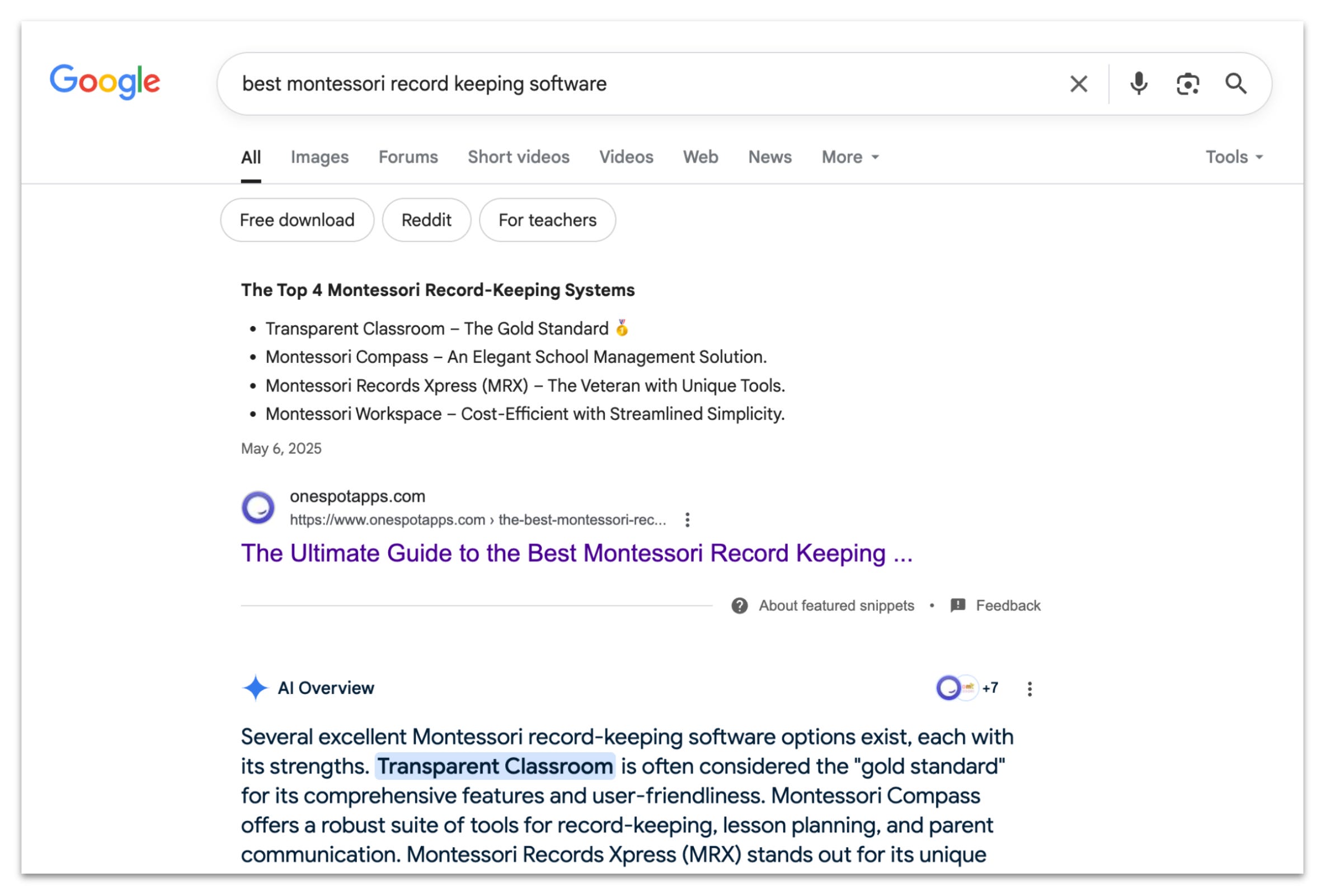Select the Short videos tab
1326x896 pixels.
tap(518, 157)
